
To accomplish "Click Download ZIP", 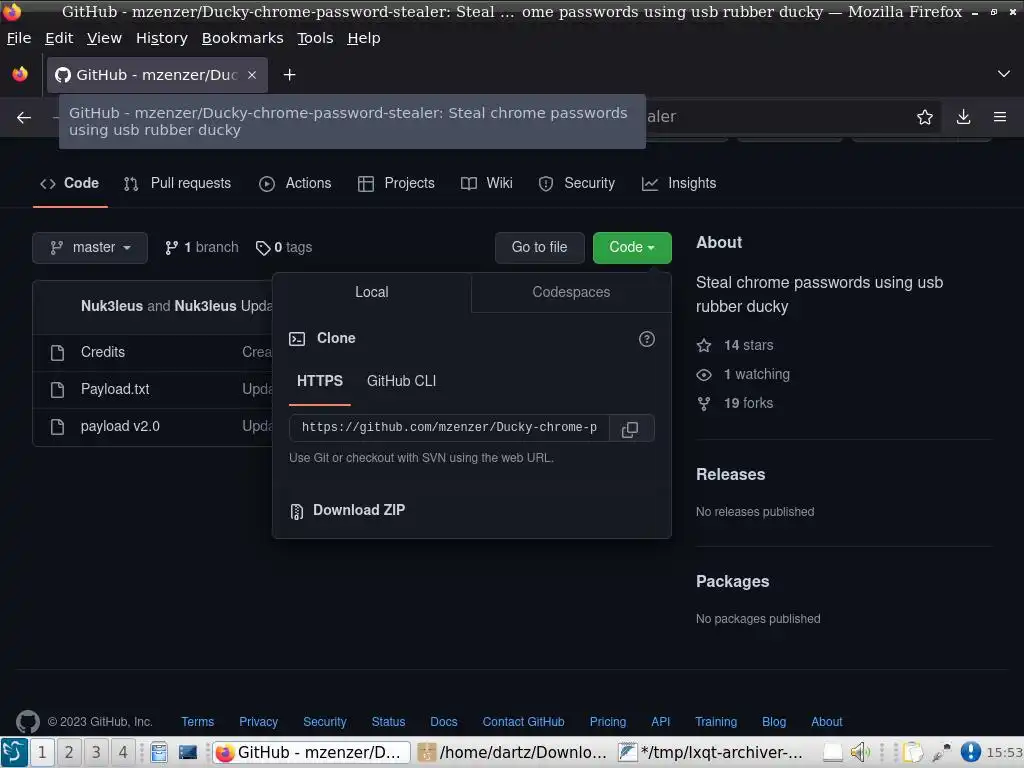I will click(347, 510).
